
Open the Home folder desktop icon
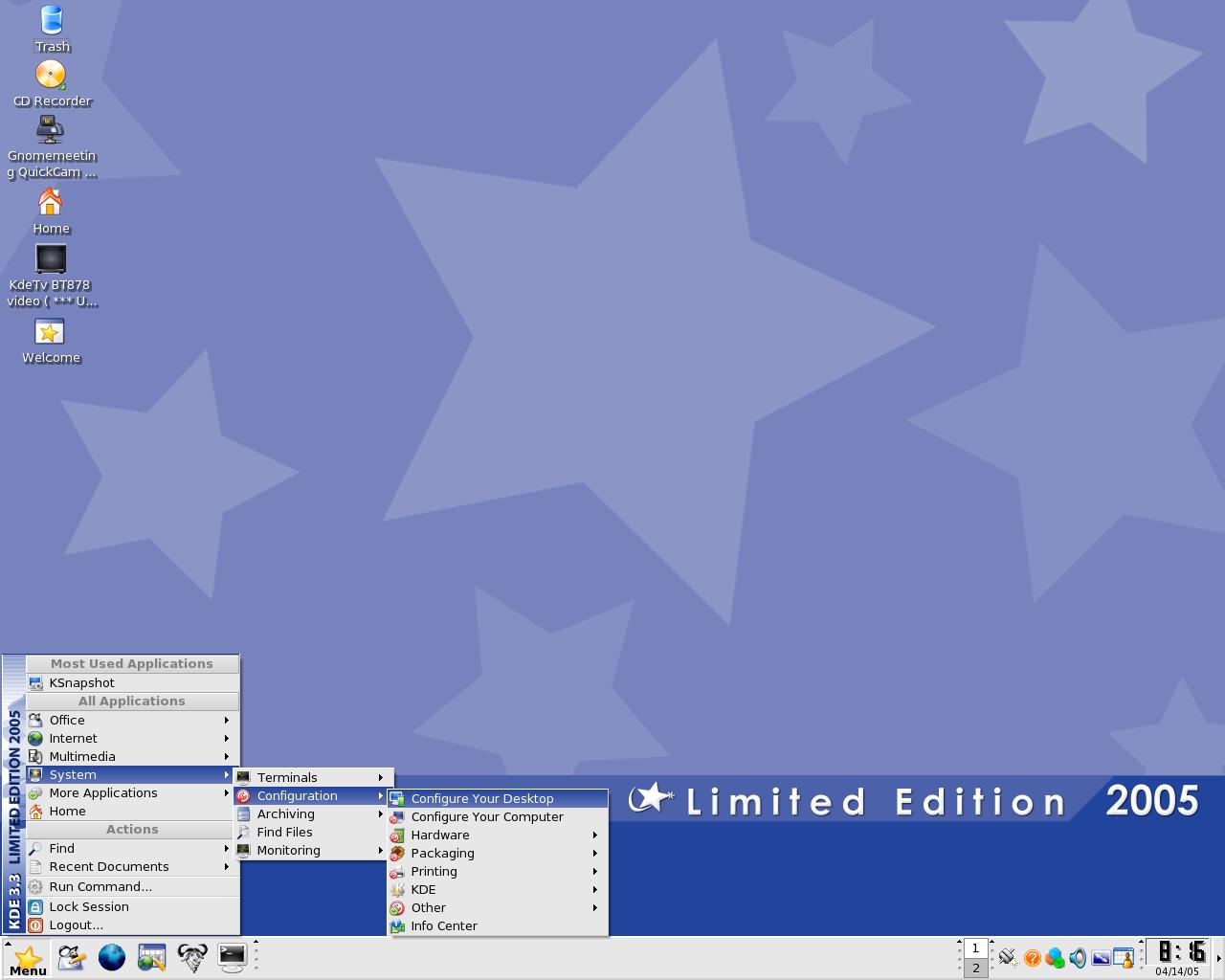(x=52, y=212)
